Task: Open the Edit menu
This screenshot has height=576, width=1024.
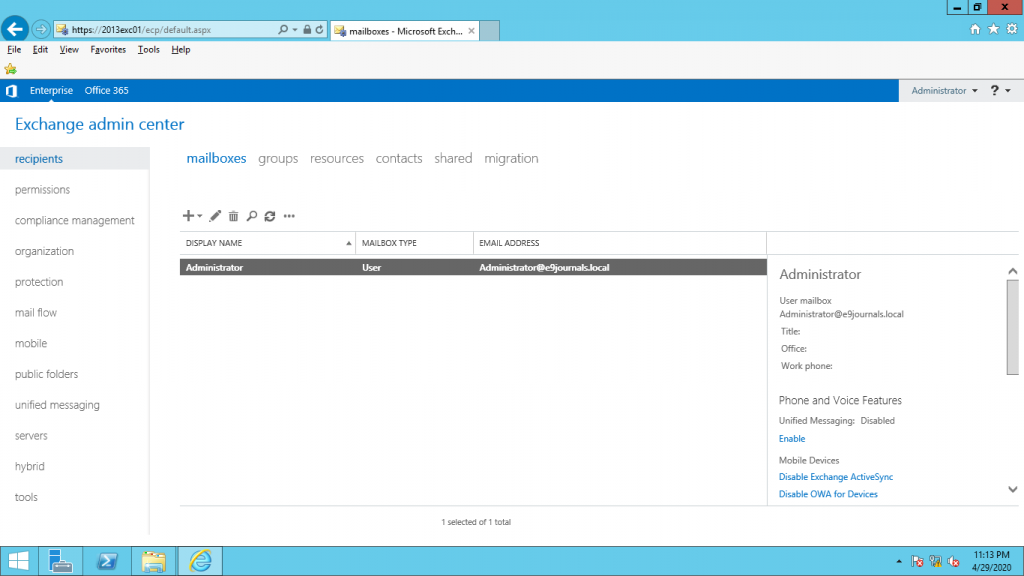Action: point(40,50)
